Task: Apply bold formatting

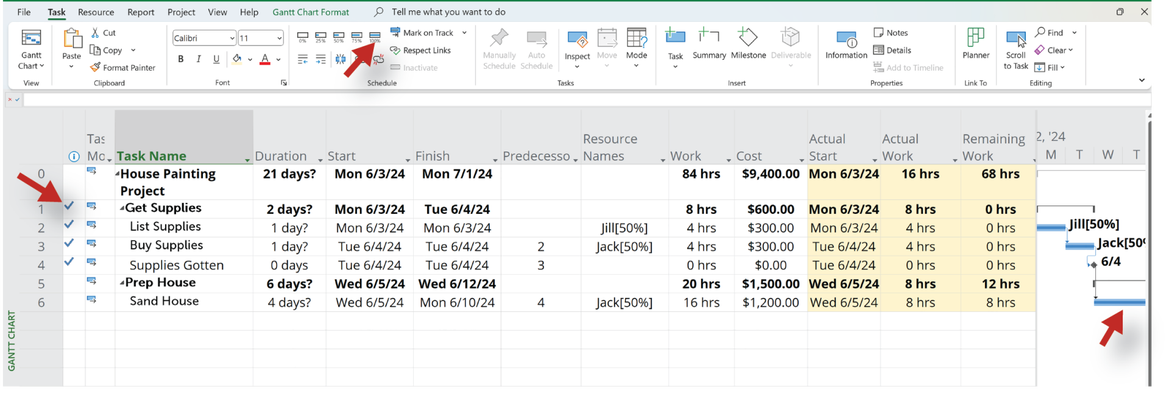Action: (180, 60)
